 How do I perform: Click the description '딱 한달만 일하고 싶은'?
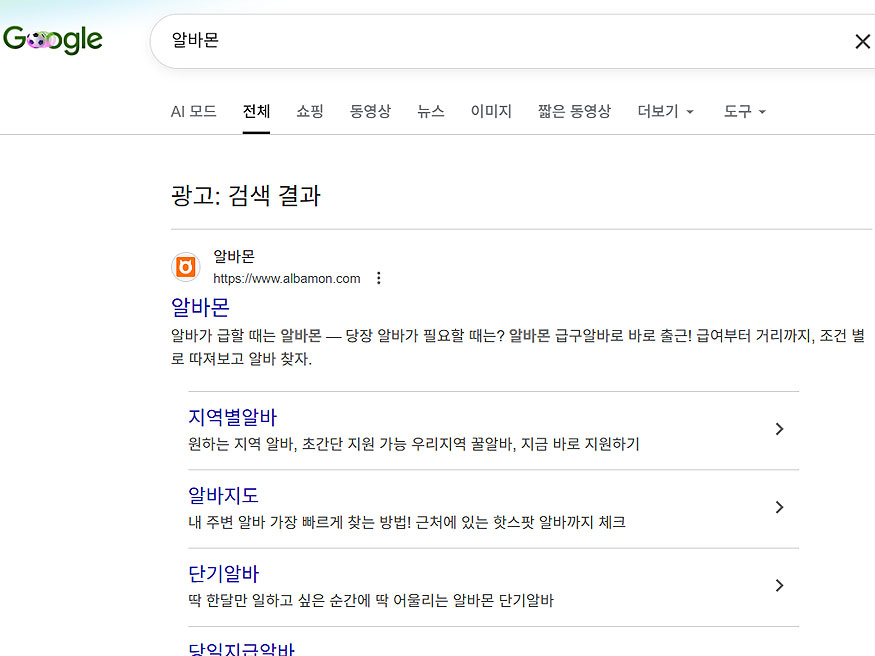371,600
